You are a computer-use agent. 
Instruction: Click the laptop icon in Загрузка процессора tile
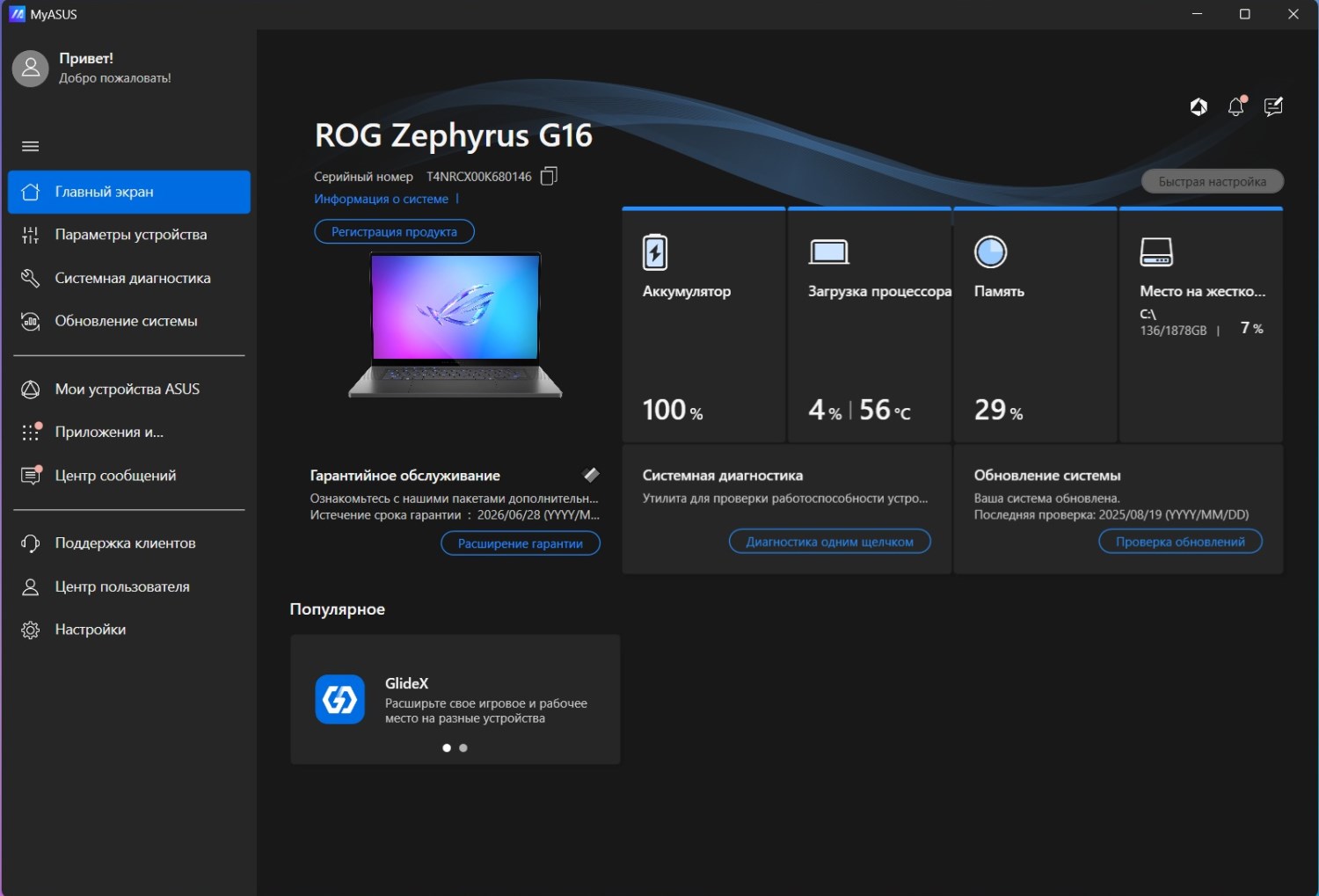828,252
